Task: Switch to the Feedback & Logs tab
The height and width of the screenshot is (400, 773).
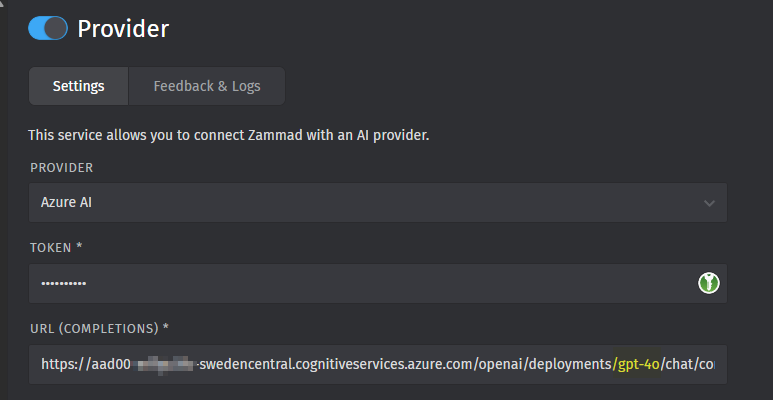Action: [207, 86]
